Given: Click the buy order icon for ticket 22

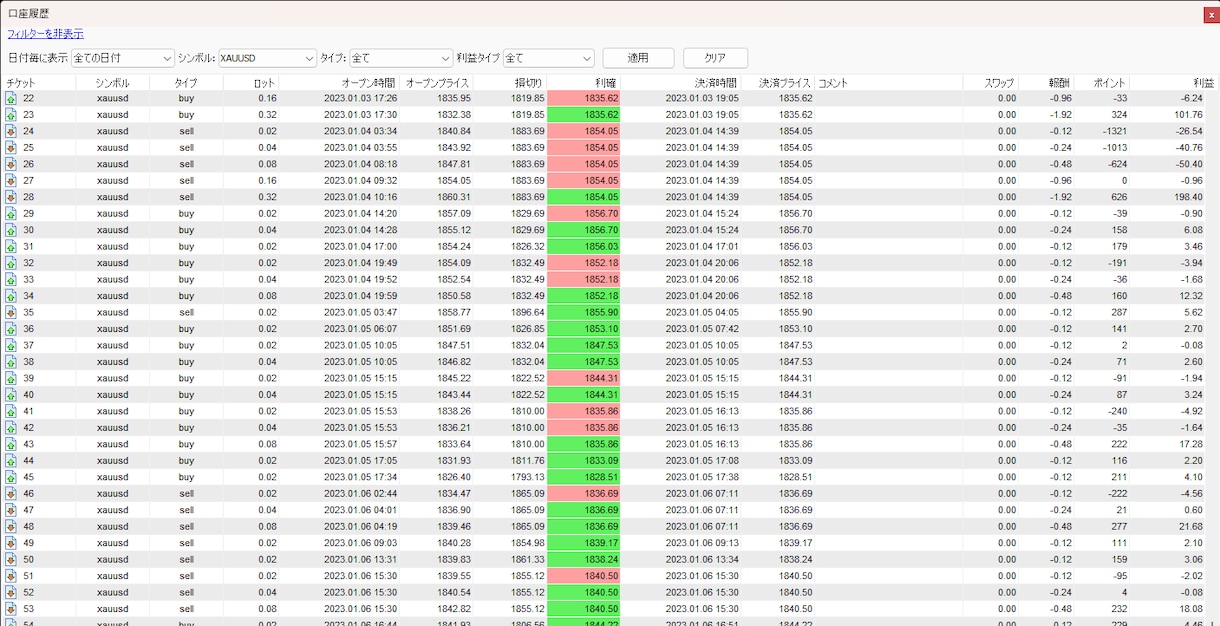Looking at the screenshot, I should tap(11, 98).
